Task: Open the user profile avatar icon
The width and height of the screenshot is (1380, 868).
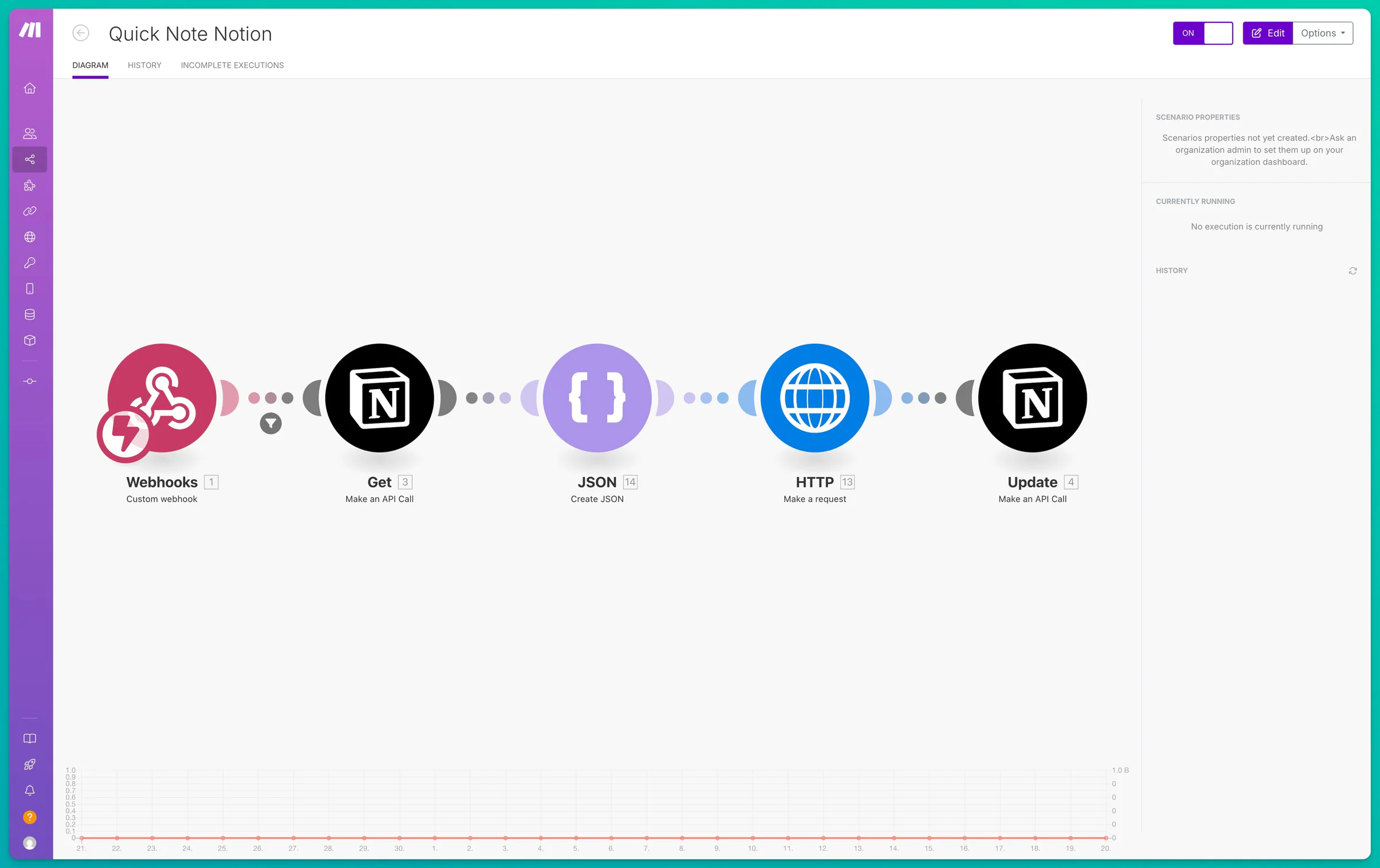Action: pyautogui.click(x=30, y=843)
